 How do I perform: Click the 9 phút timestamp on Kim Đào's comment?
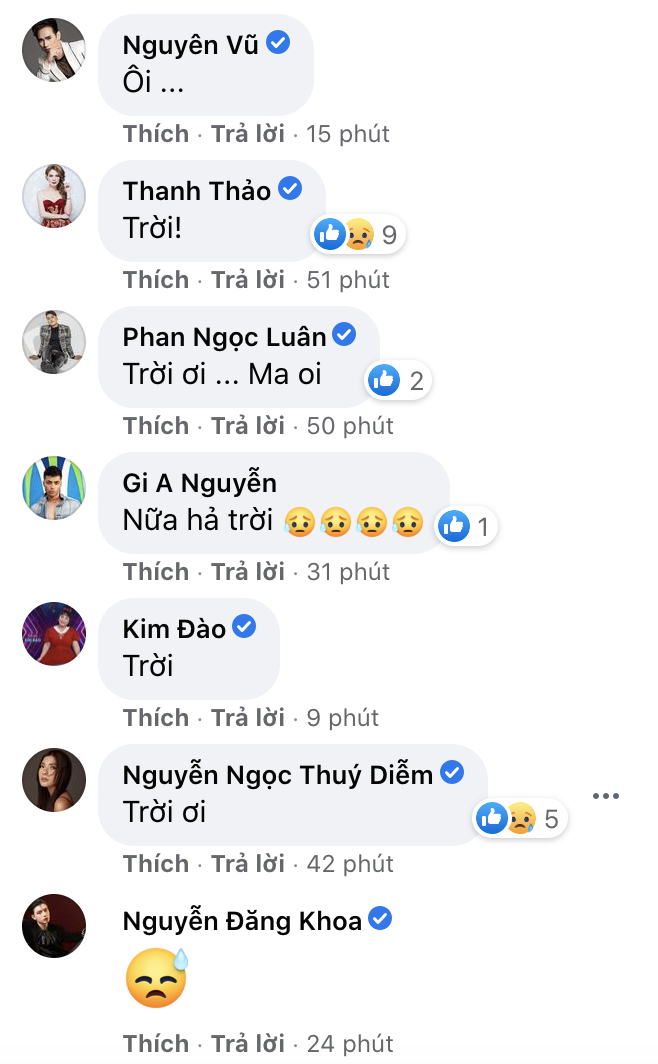pyautogui.click(x=343, y=718)
